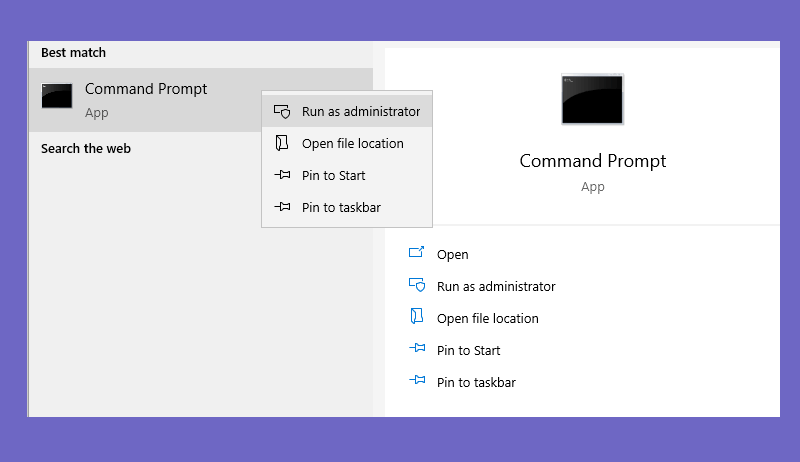The height and width of the screenshot is (462, 800).
Task: Click the large Command Prompt preview icon
Action: point(592,99)
